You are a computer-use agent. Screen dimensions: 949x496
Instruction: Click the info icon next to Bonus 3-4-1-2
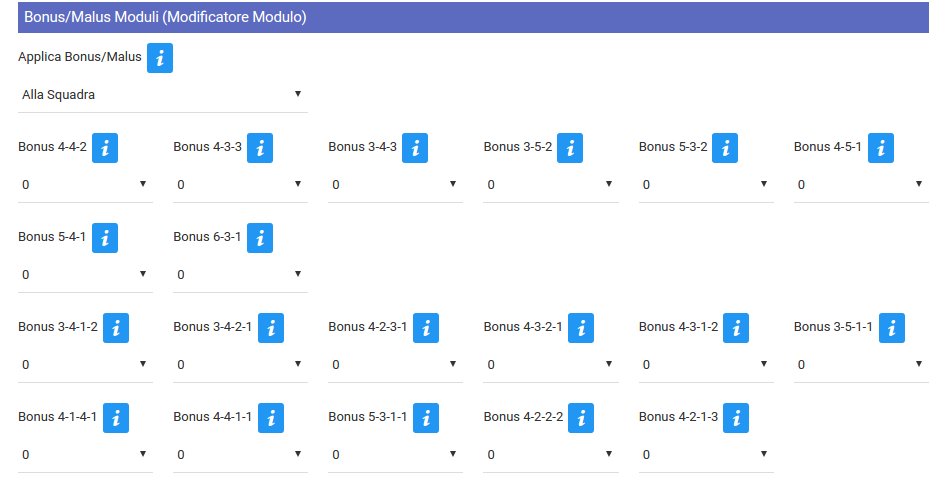[x=116, y=328]
